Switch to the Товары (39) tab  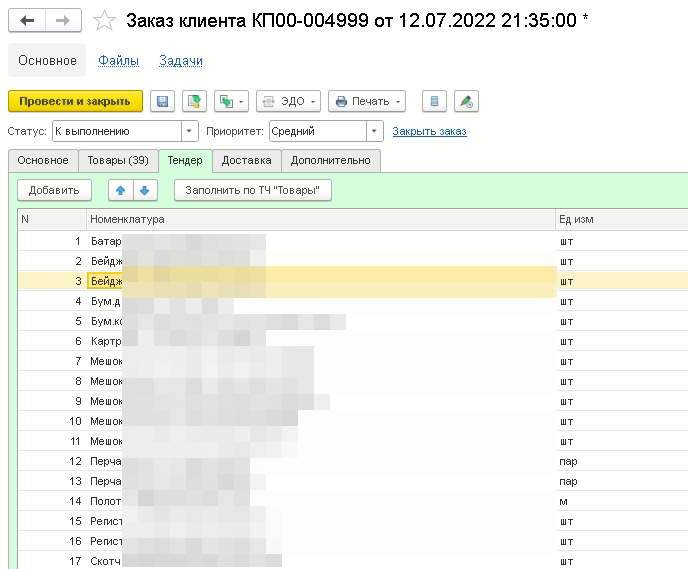(118, 160)
